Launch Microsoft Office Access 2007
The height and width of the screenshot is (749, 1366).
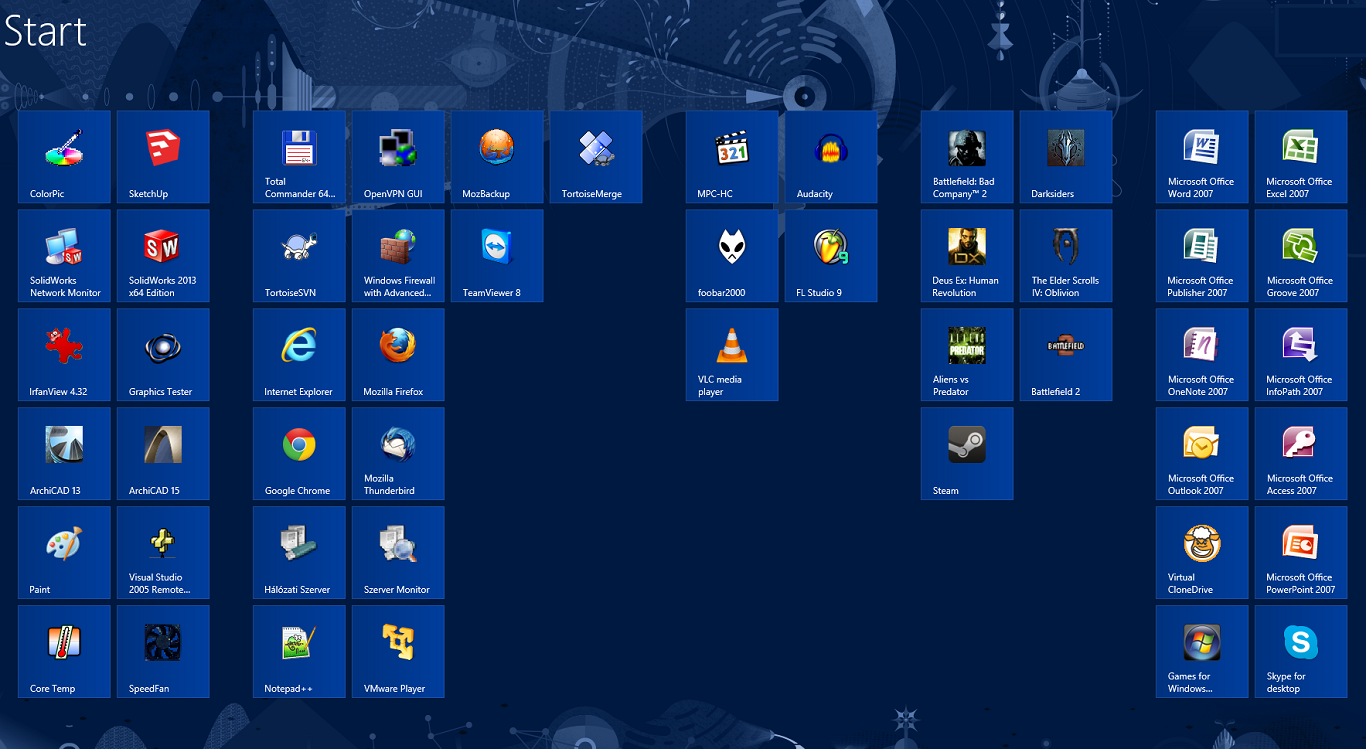coord(1301,454)
